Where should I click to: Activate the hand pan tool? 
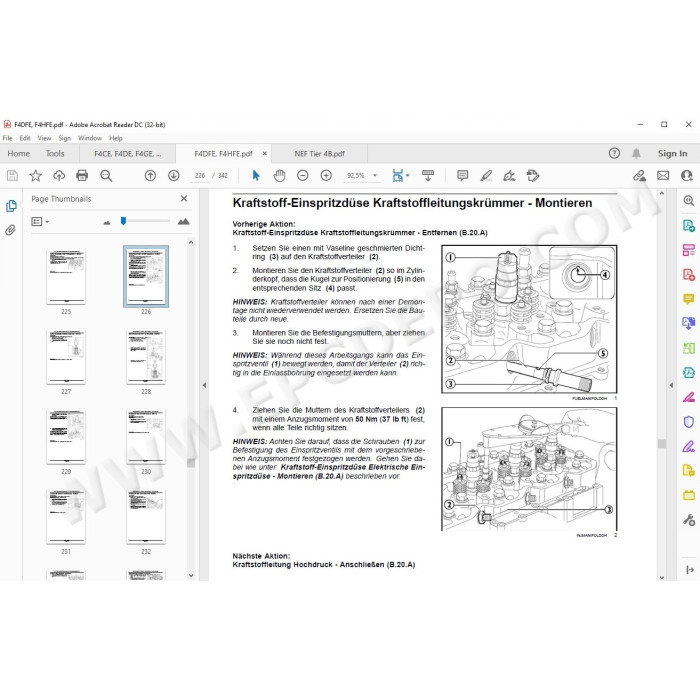pos(279,175)
